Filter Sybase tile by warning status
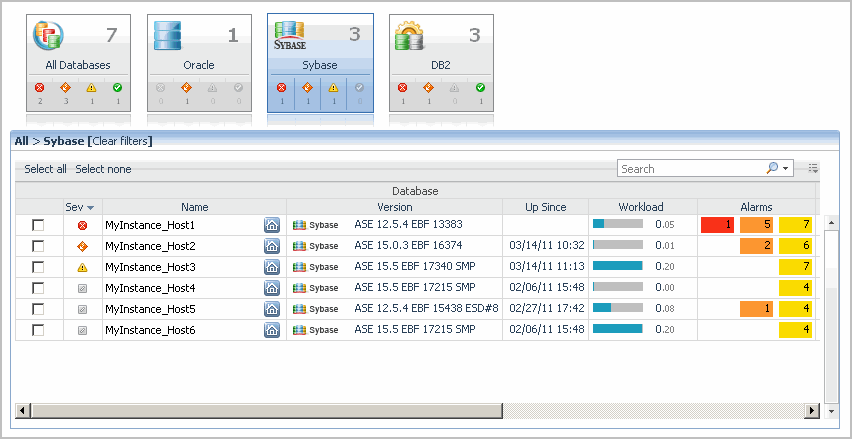The width and height of the screenshot is (852, 439). [333, 87]
